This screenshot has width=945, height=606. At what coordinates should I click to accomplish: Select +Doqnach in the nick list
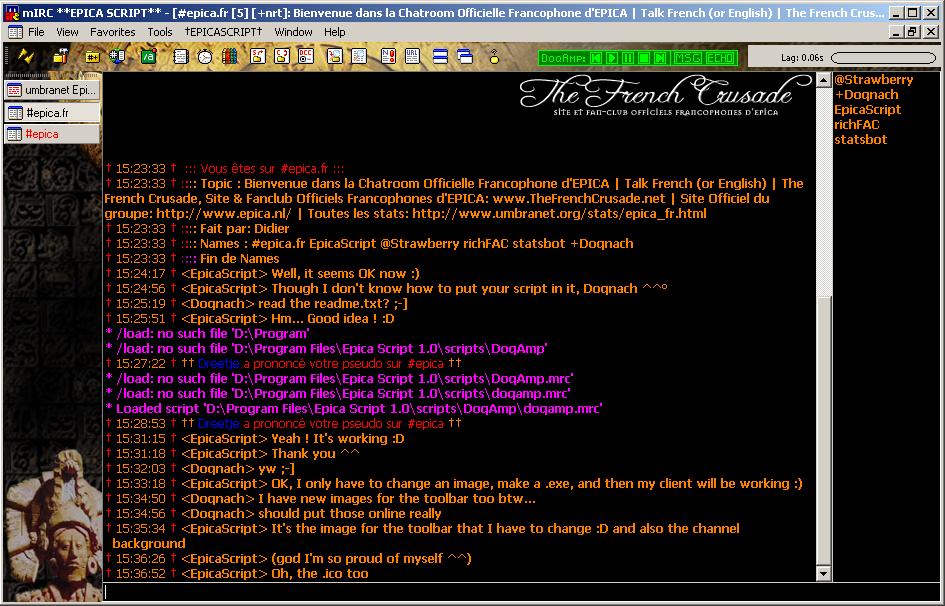pyautogui.click(x=867, y=95)
